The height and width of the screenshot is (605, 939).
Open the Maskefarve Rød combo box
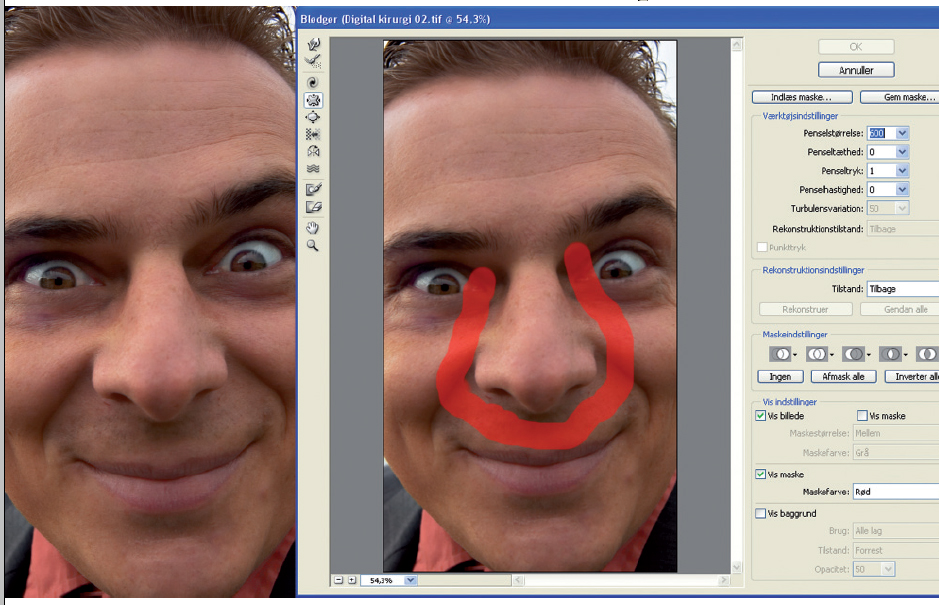click(896, 492)
